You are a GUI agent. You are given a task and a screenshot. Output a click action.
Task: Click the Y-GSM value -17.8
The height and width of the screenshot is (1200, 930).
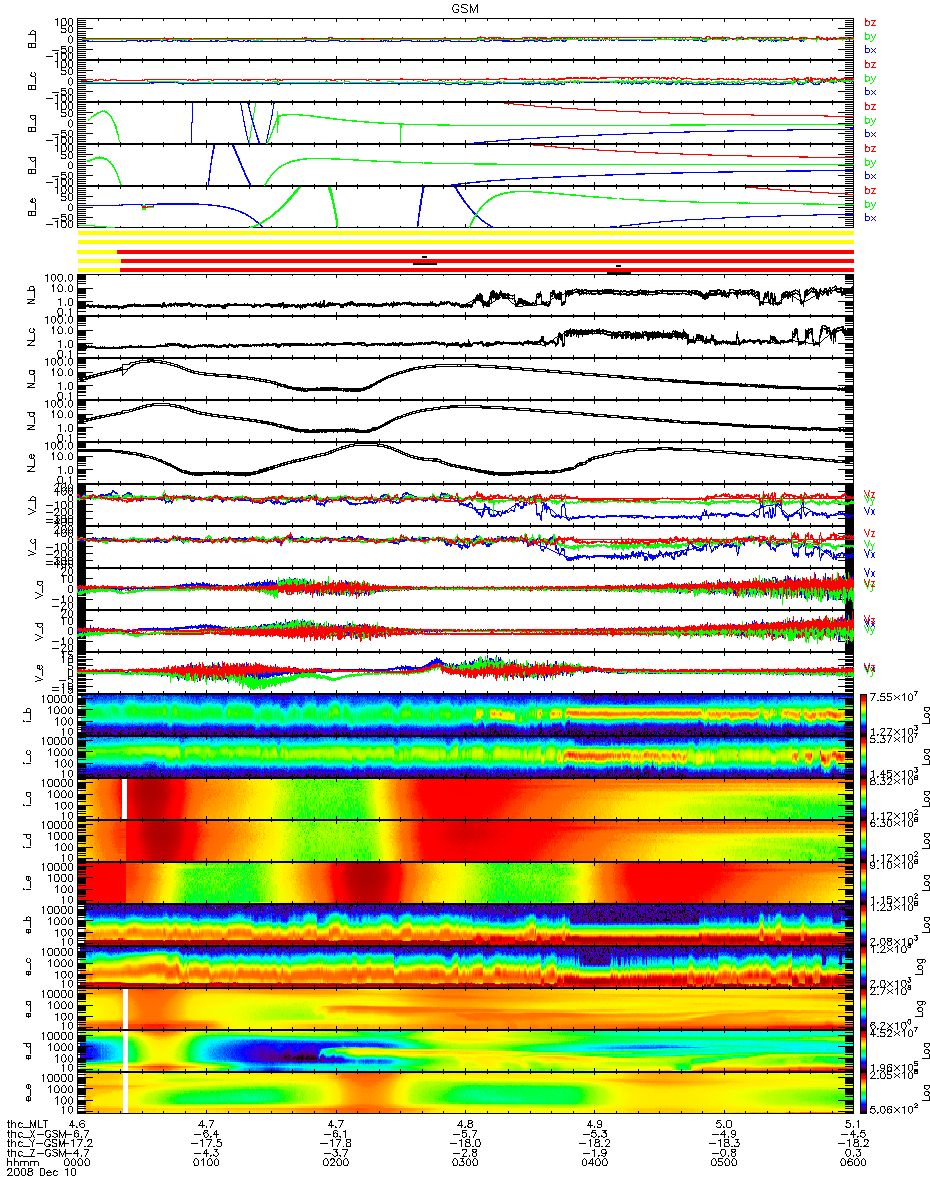pos(336,1143)
